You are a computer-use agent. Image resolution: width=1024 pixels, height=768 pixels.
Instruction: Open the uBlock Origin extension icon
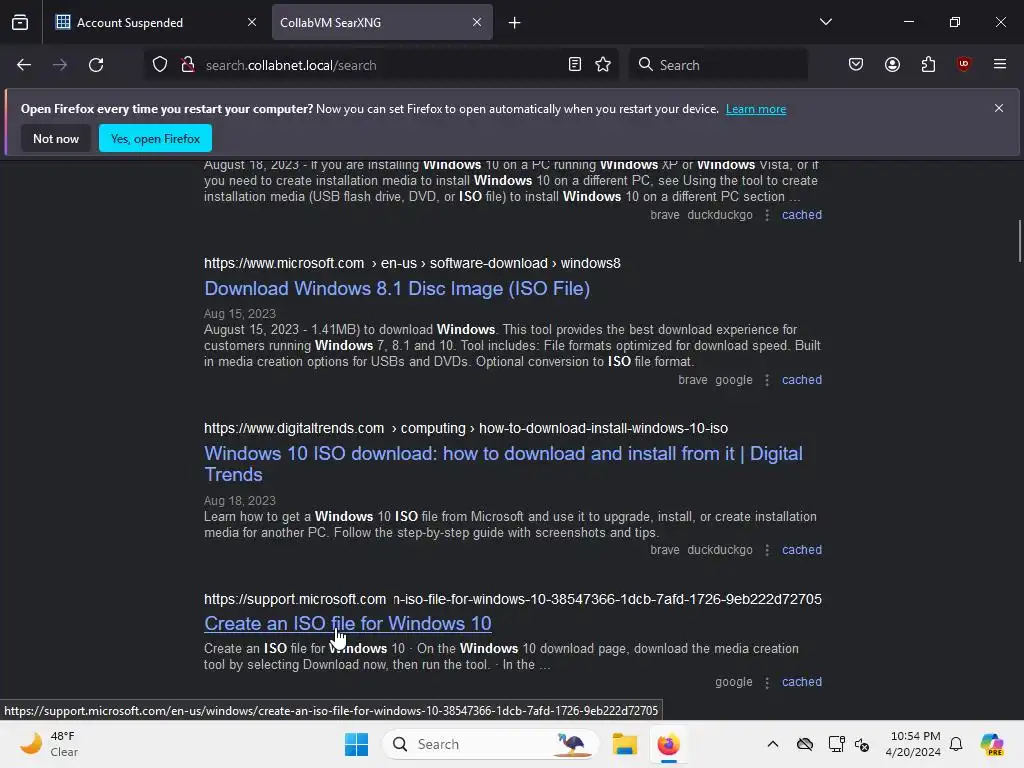point(963,64)
